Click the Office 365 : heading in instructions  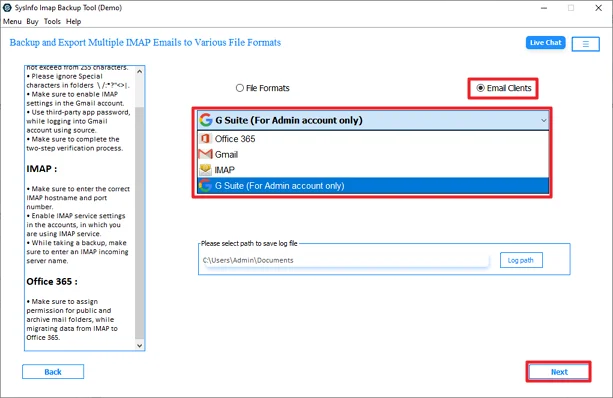(x=52, y=281)
